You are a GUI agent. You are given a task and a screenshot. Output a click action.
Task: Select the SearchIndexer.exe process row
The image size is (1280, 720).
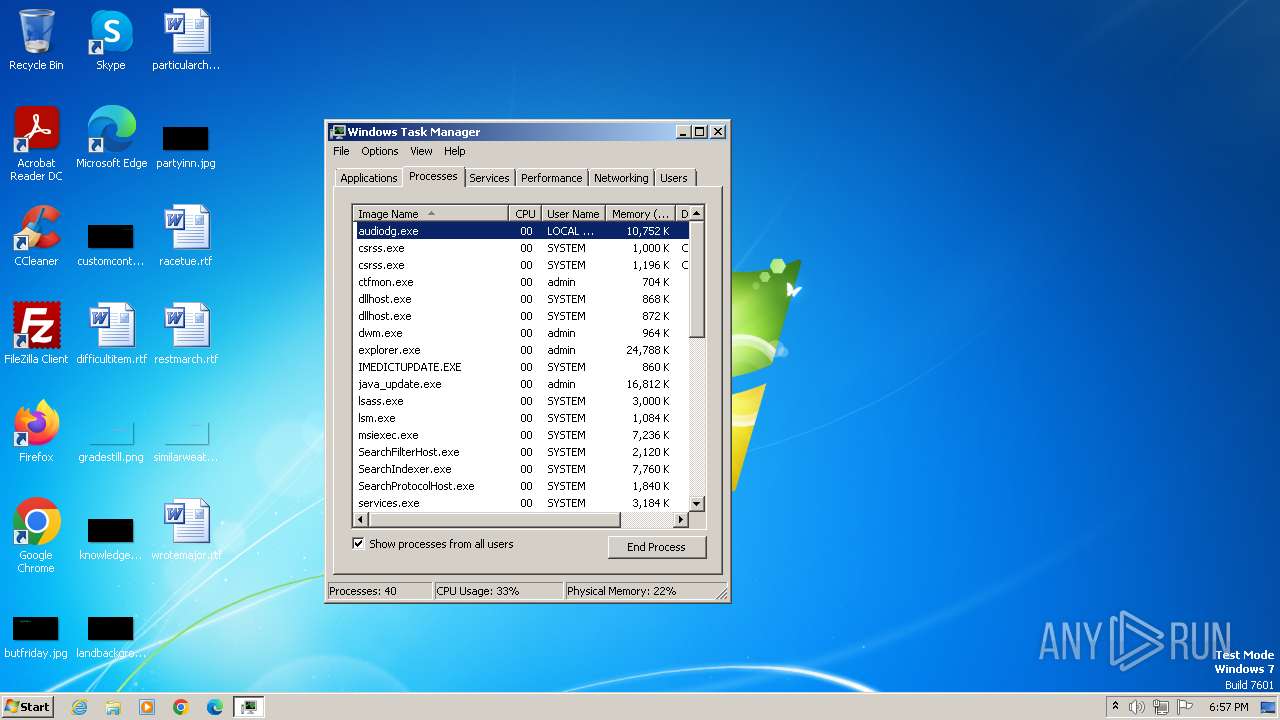pyautogui.click(x=522, y=469)
